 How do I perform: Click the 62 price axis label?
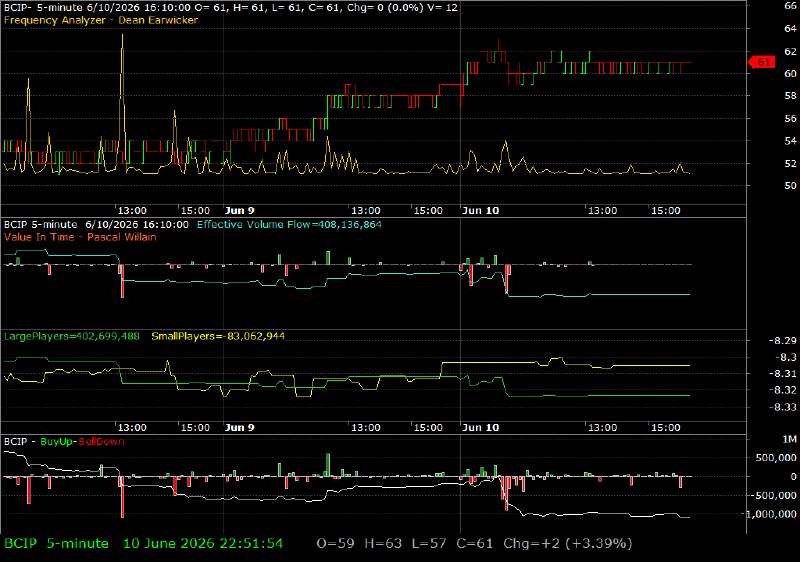[790, 52]
